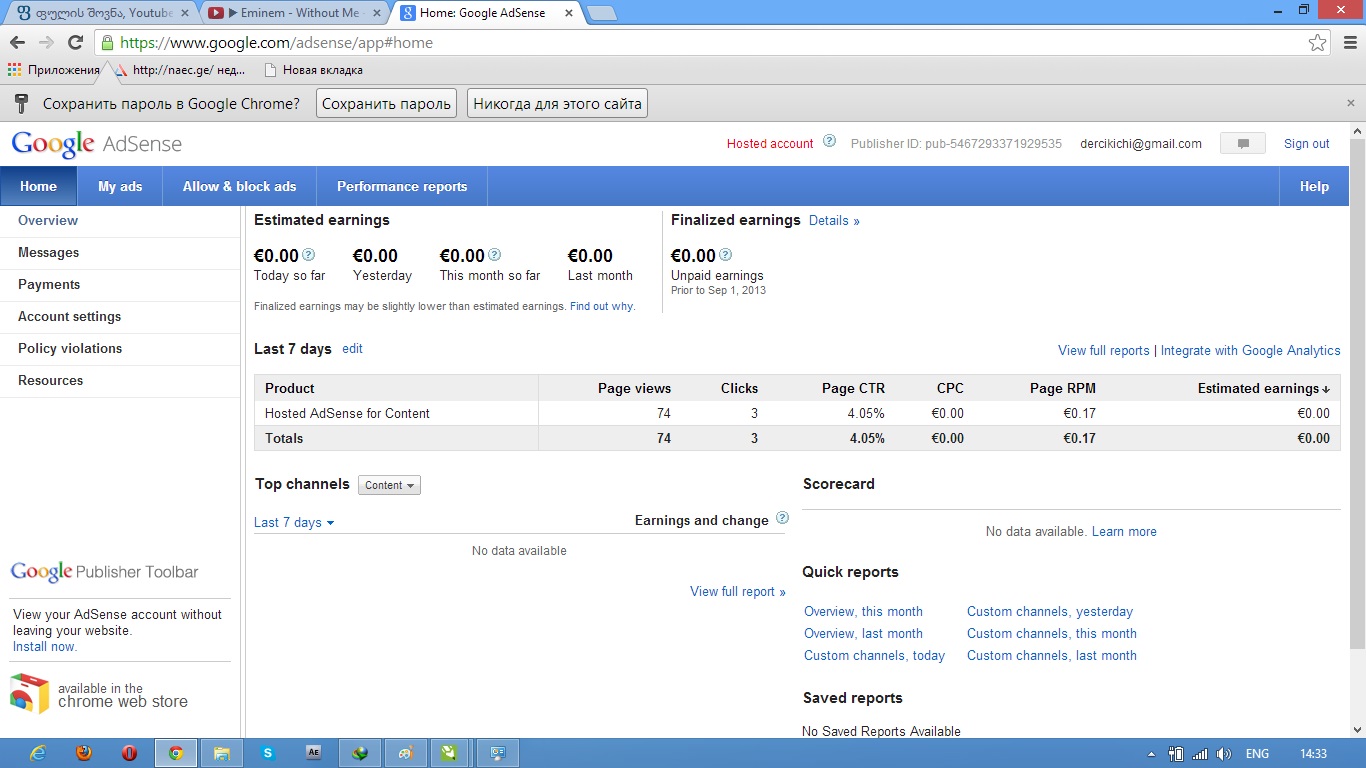
Task: Click the help icon next to Earnings and change
Action: tap(782, 518)
